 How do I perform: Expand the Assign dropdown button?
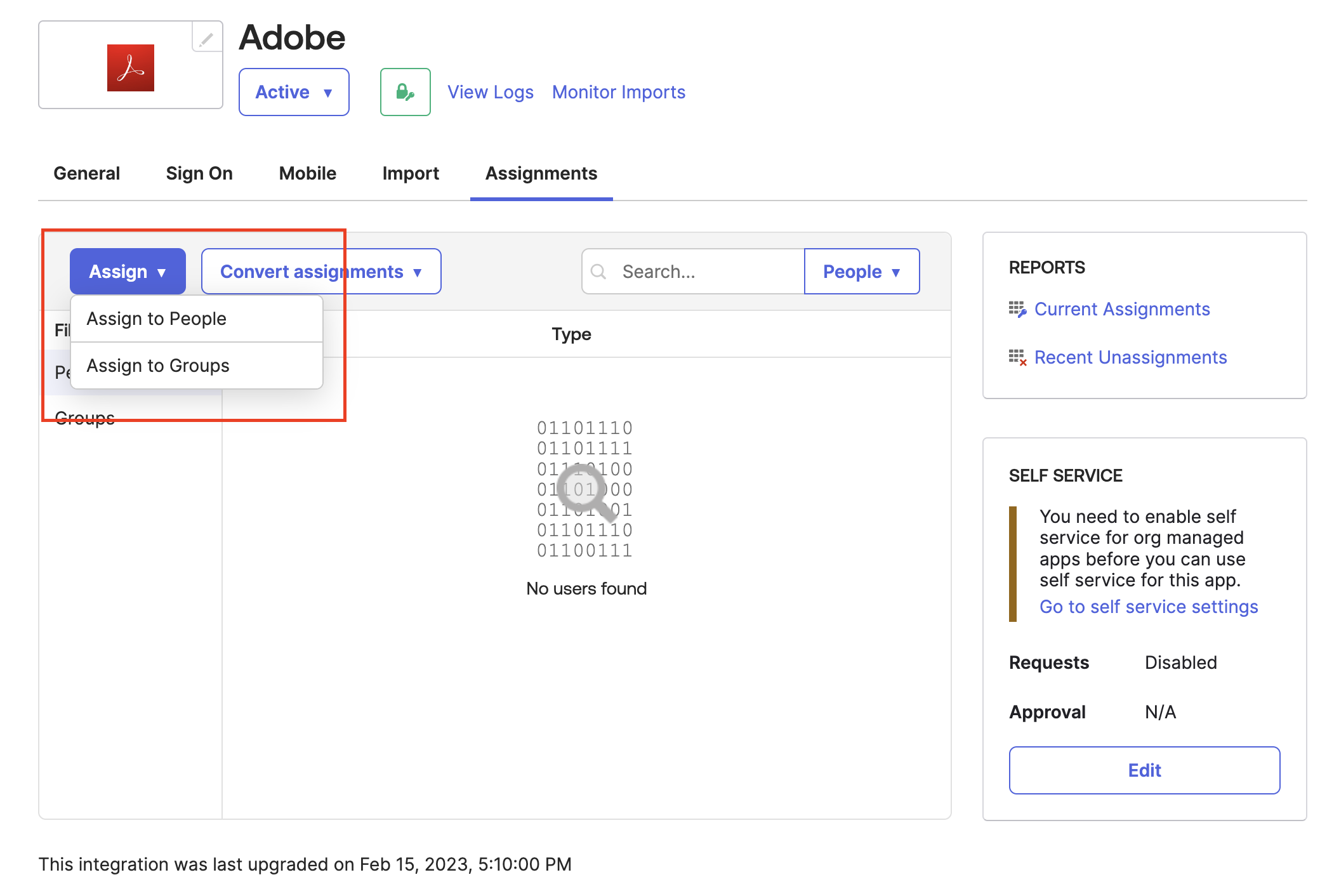(128, 272)
